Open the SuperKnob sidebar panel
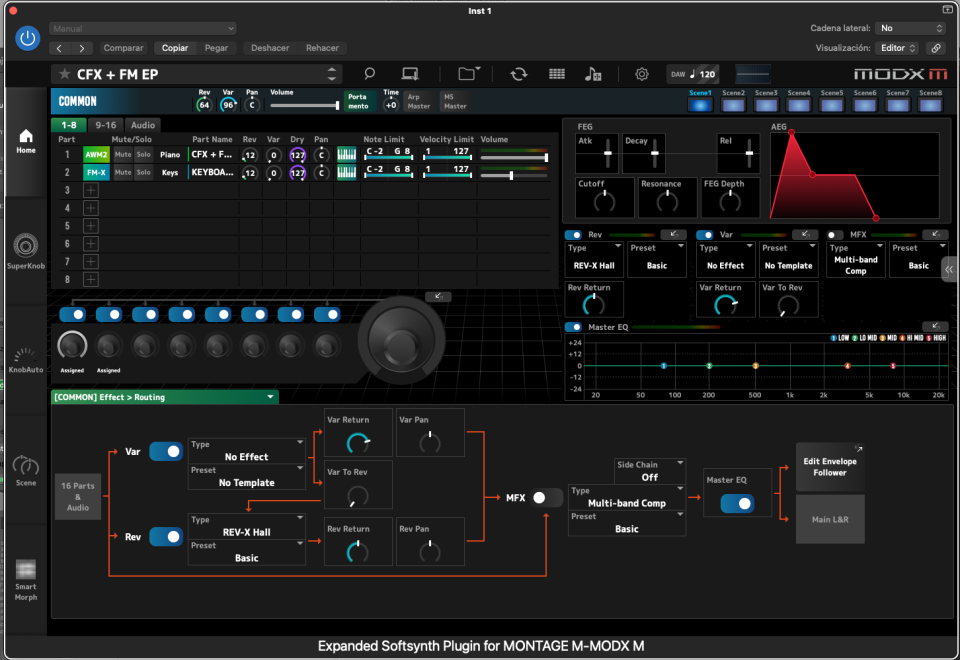 pos(26,252)
